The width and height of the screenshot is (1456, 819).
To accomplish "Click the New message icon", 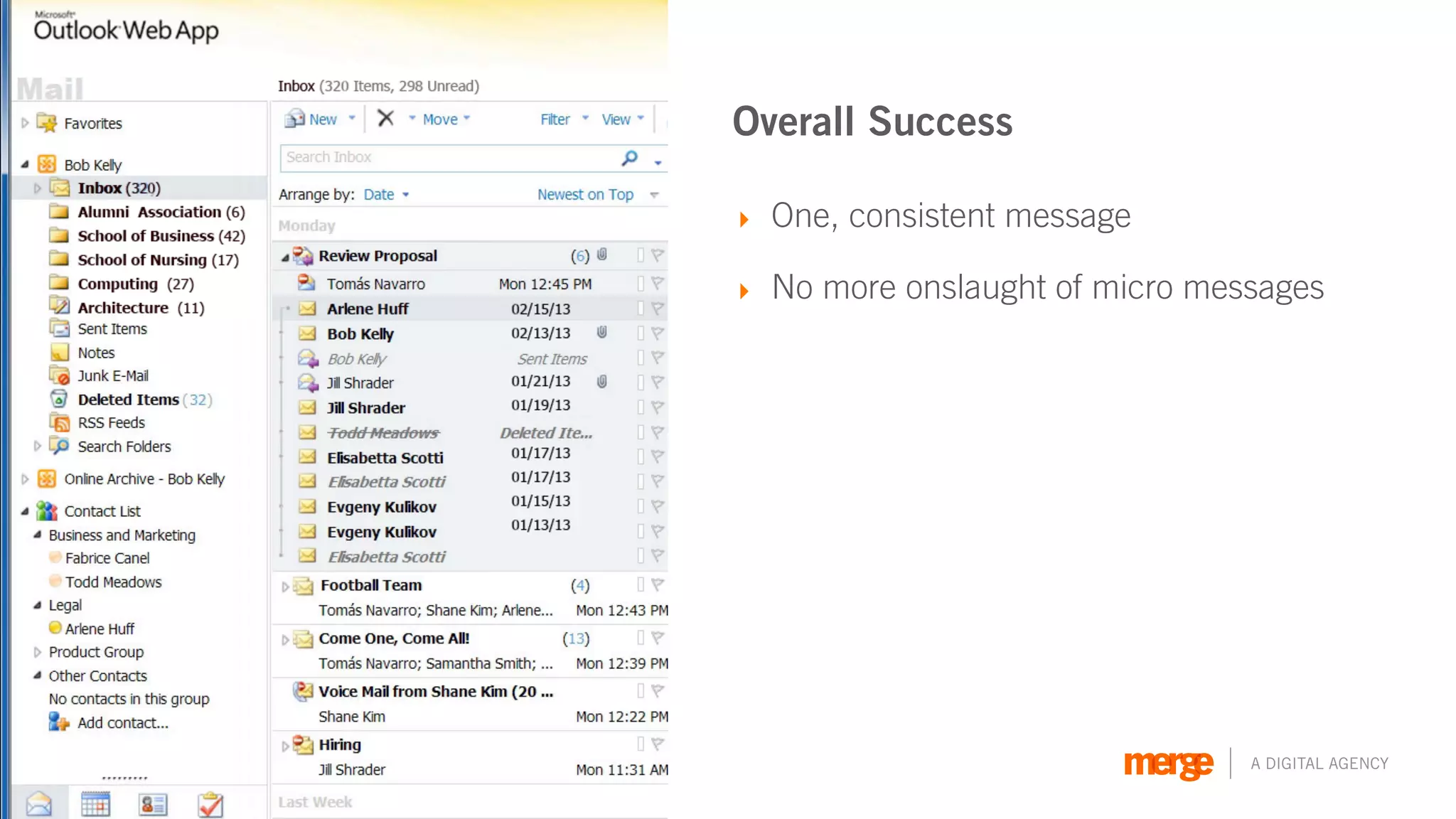I will tap(294, 119).
